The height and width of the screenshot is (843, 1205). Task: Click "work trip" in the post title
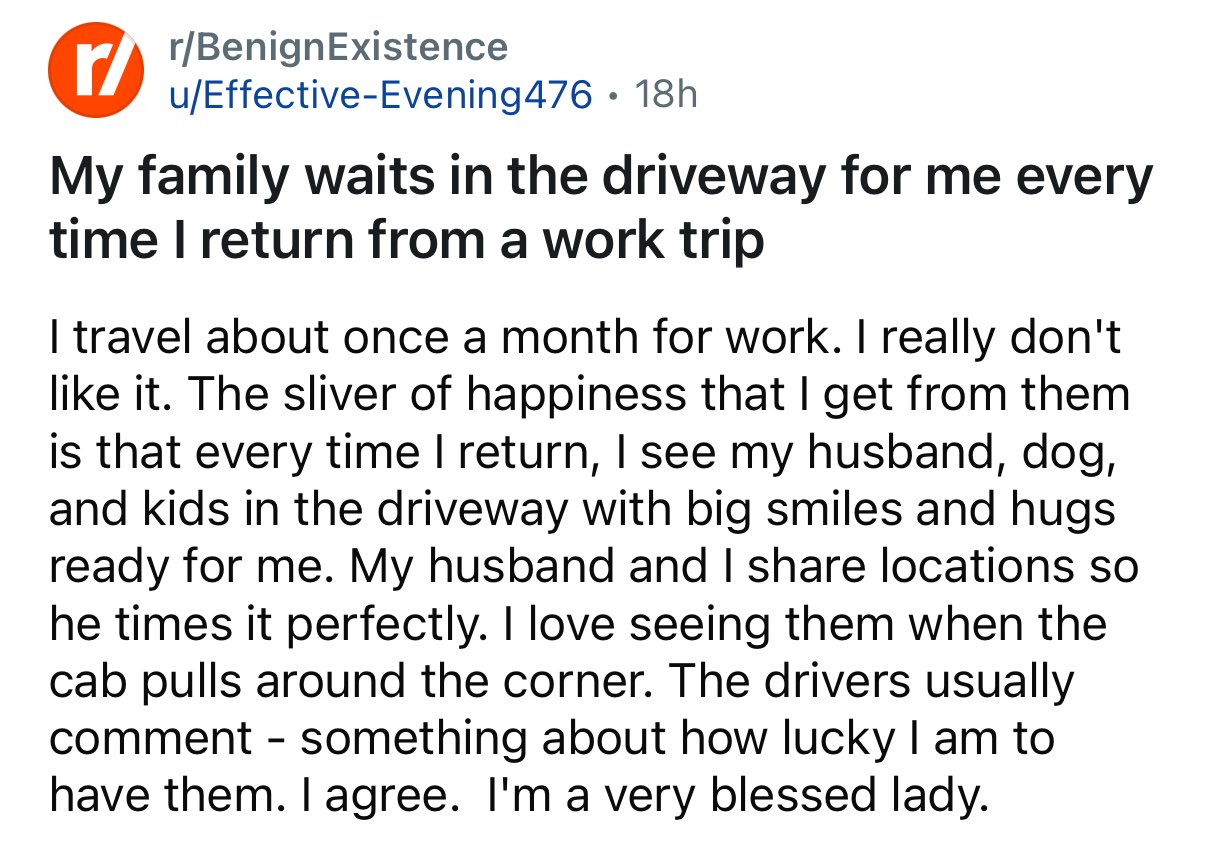646,241
